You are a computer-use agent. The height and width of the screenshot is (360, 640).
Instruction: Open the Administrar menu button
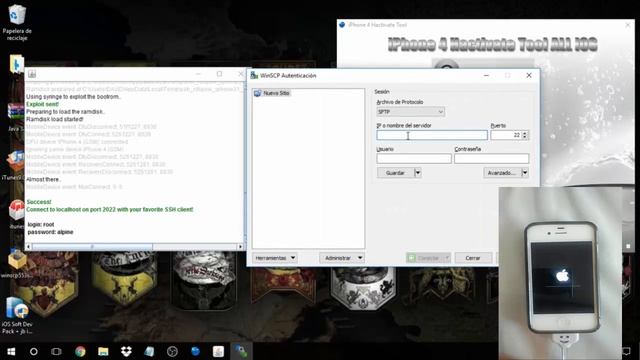click(x=341, y=258)
